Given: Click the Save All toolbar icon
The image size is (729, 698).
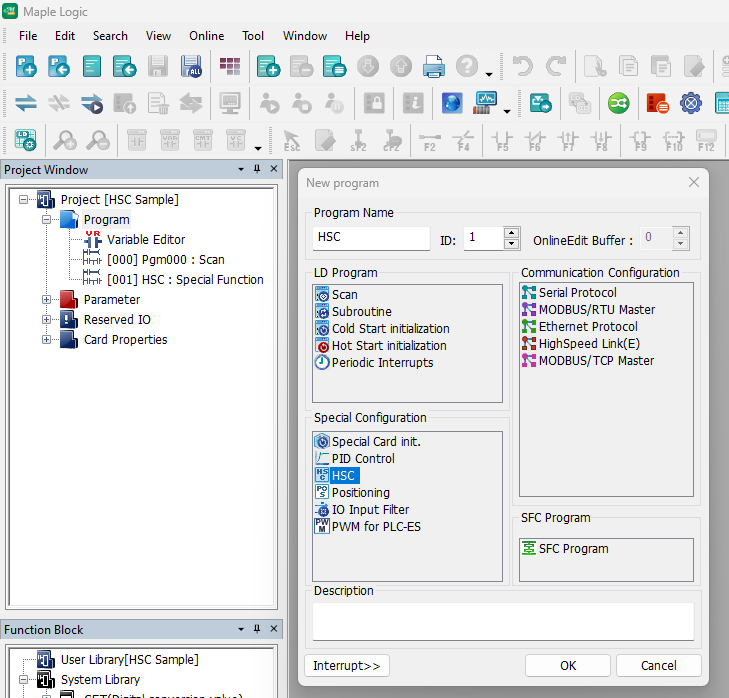Looking at the screenshot, I should (191, 66).
